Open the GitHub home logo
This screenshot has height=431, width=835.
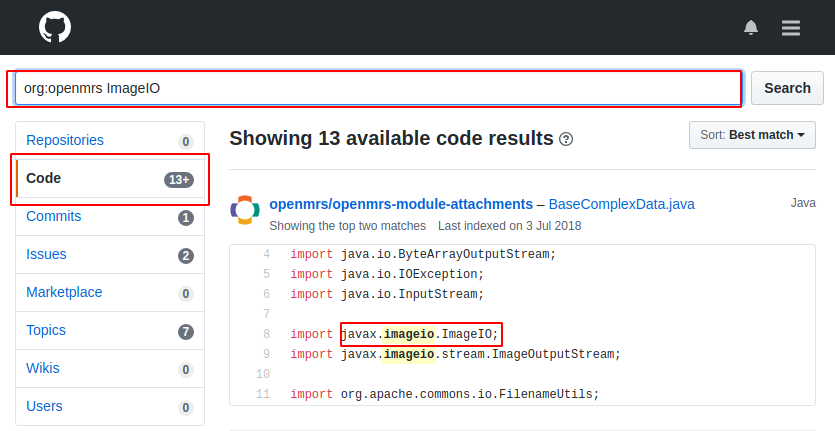(x=55, y=27)
